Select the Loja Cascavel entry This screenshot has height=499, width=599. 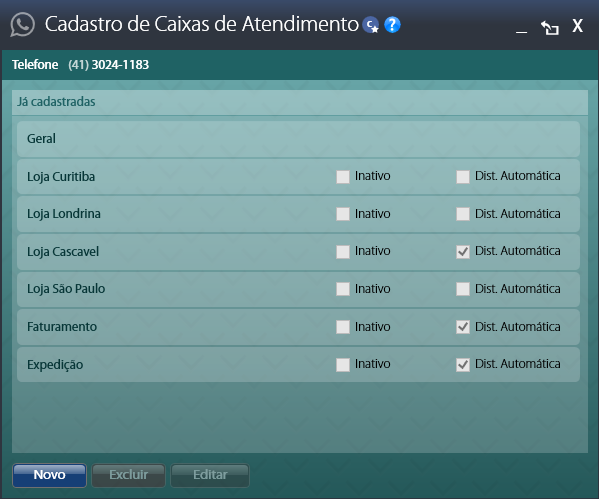click(298, 252)
